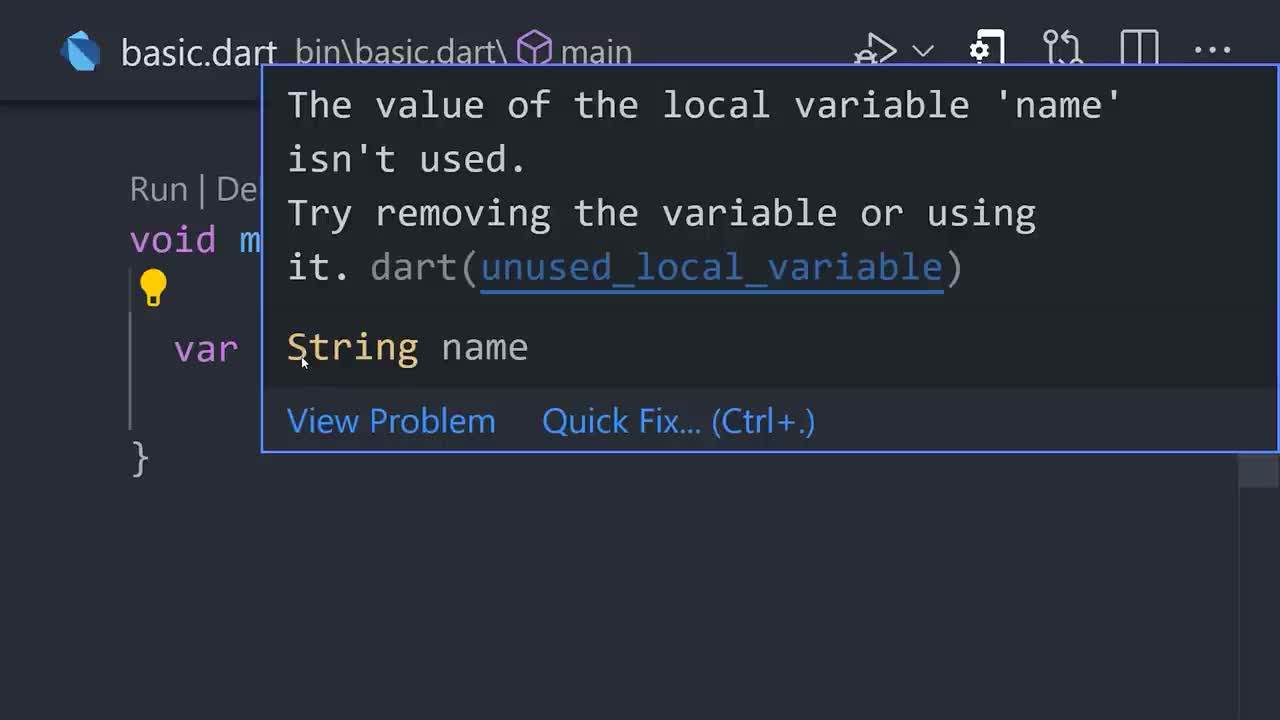This screenshot has width=1280, height=720.
Task: Click the String type in hover tooltip
Action: 352,347
